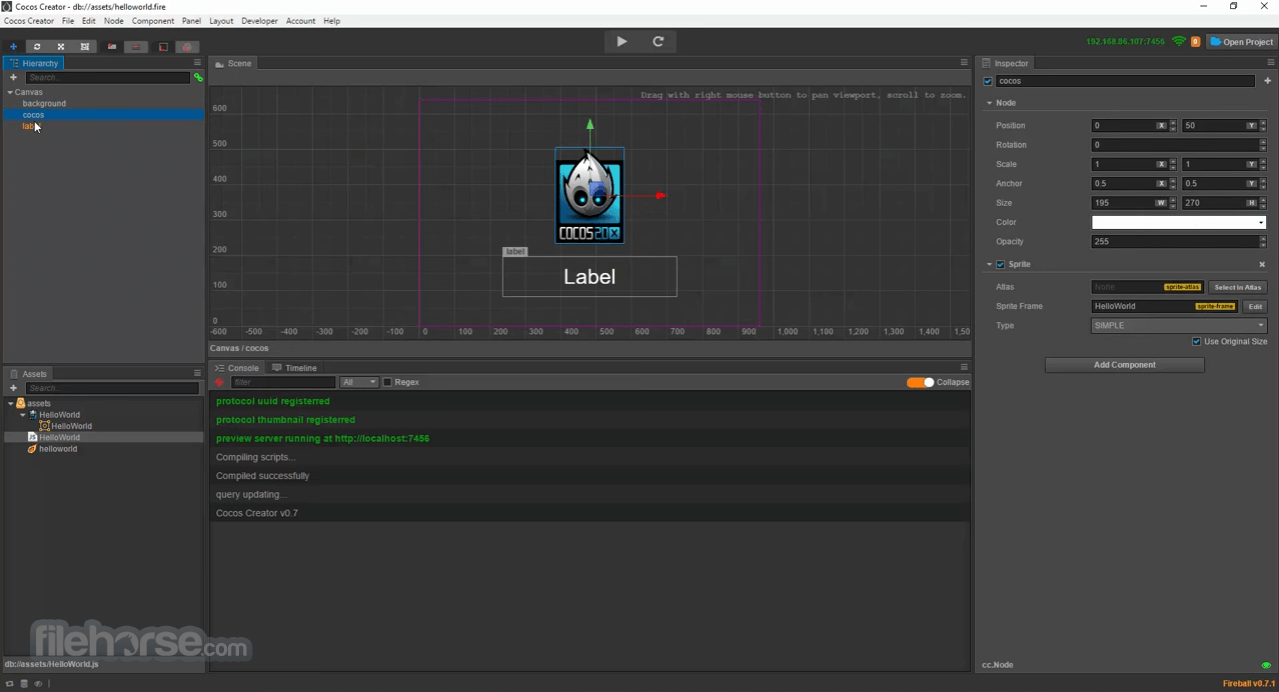Screen dimensions: 1279x692
Task: Select the Scale transform tool
Action: click(61, 47)
